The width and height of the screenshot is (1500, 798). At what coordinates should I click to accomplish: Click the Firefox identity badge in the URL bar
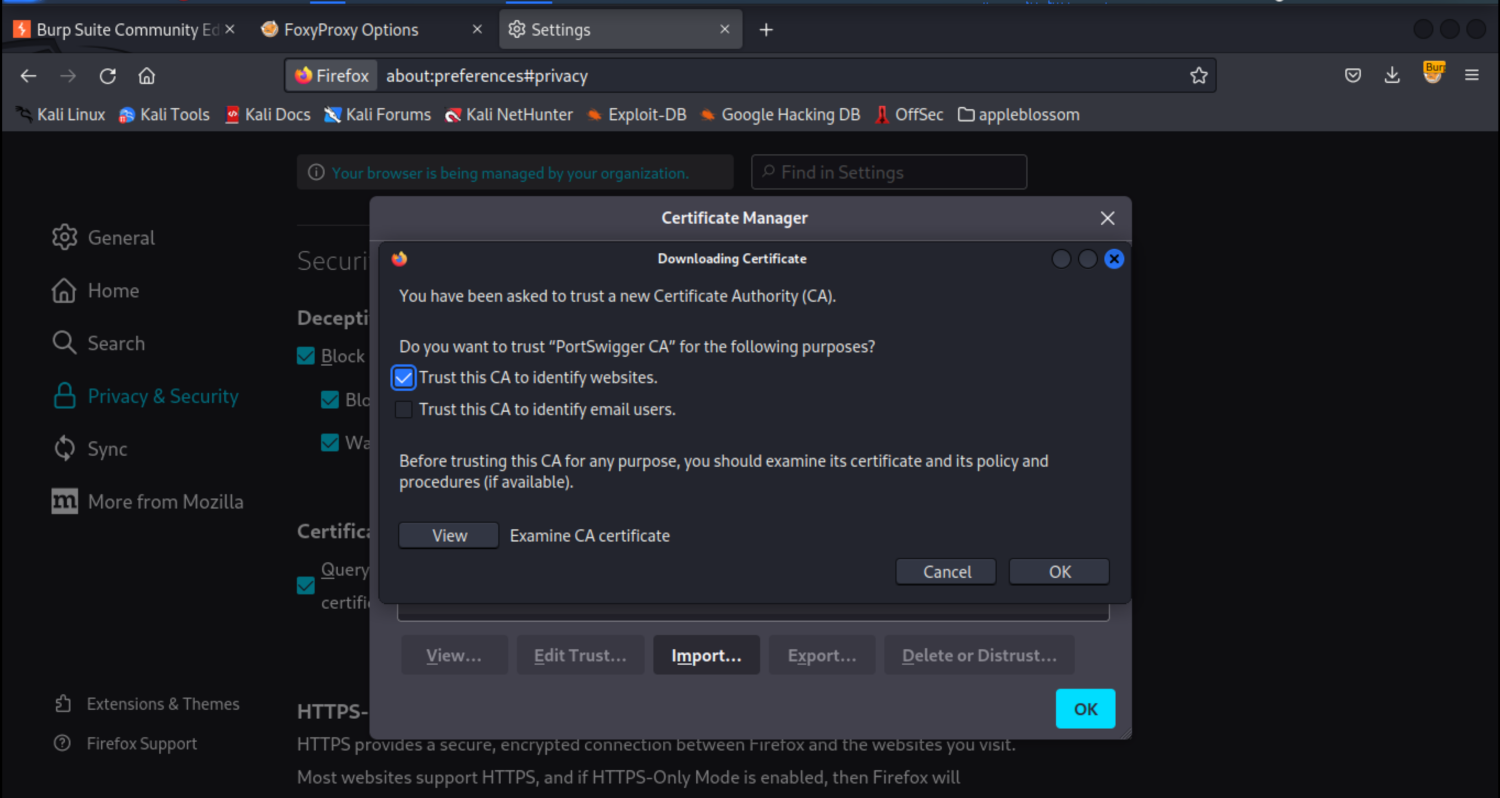click(333, 76)
